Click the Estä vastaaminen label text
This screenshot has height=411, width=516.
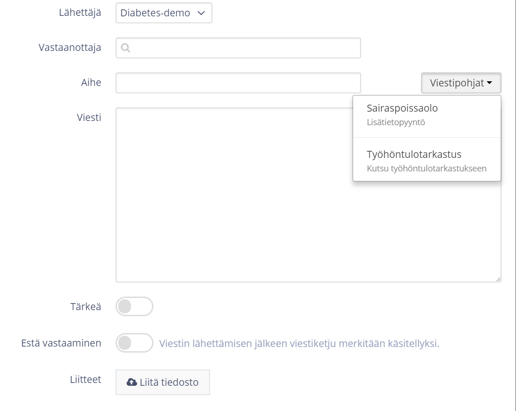click(61, 343)
